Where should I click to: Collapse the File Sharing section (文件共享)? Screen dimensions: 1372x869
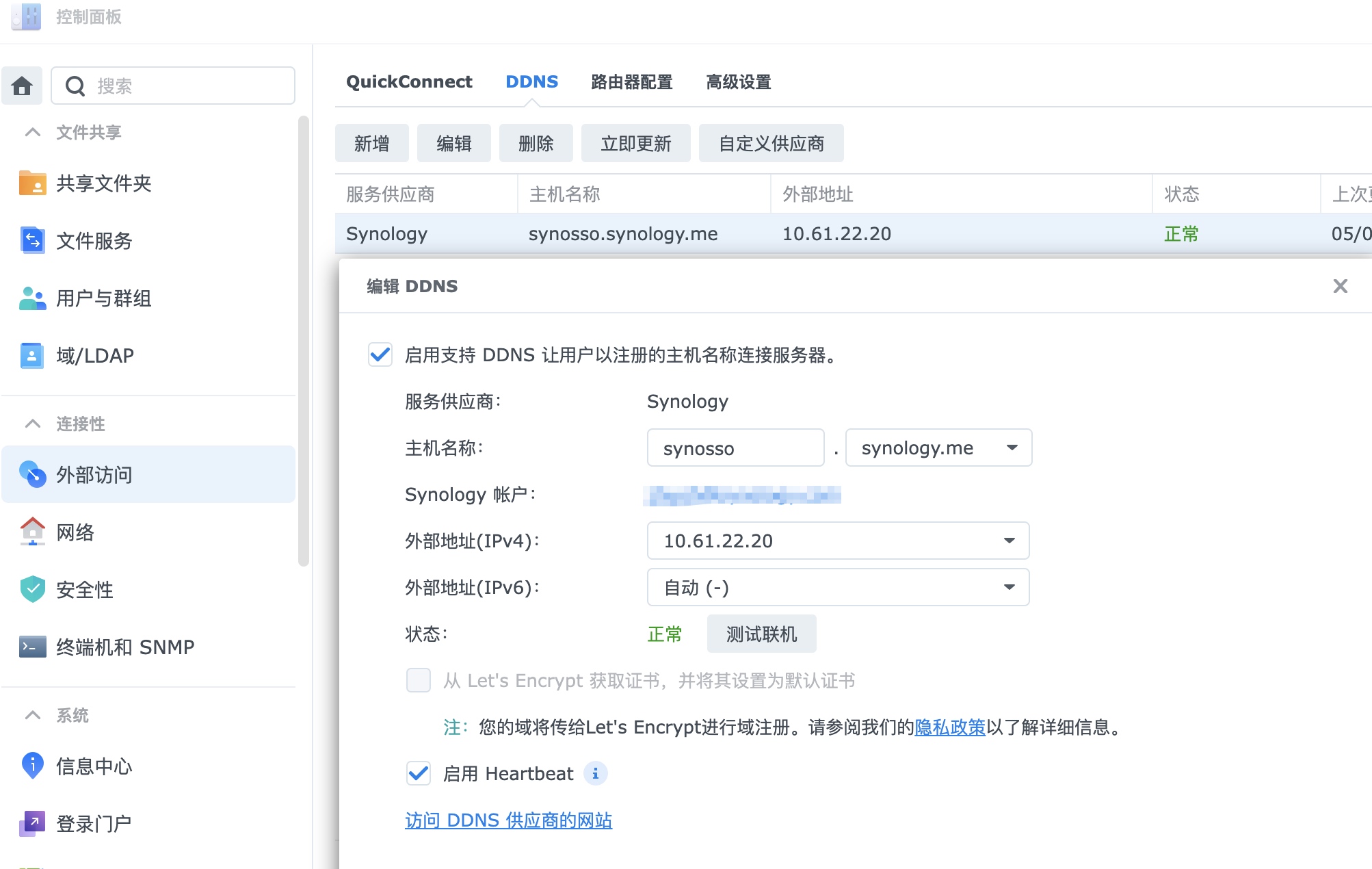(33, 132)
